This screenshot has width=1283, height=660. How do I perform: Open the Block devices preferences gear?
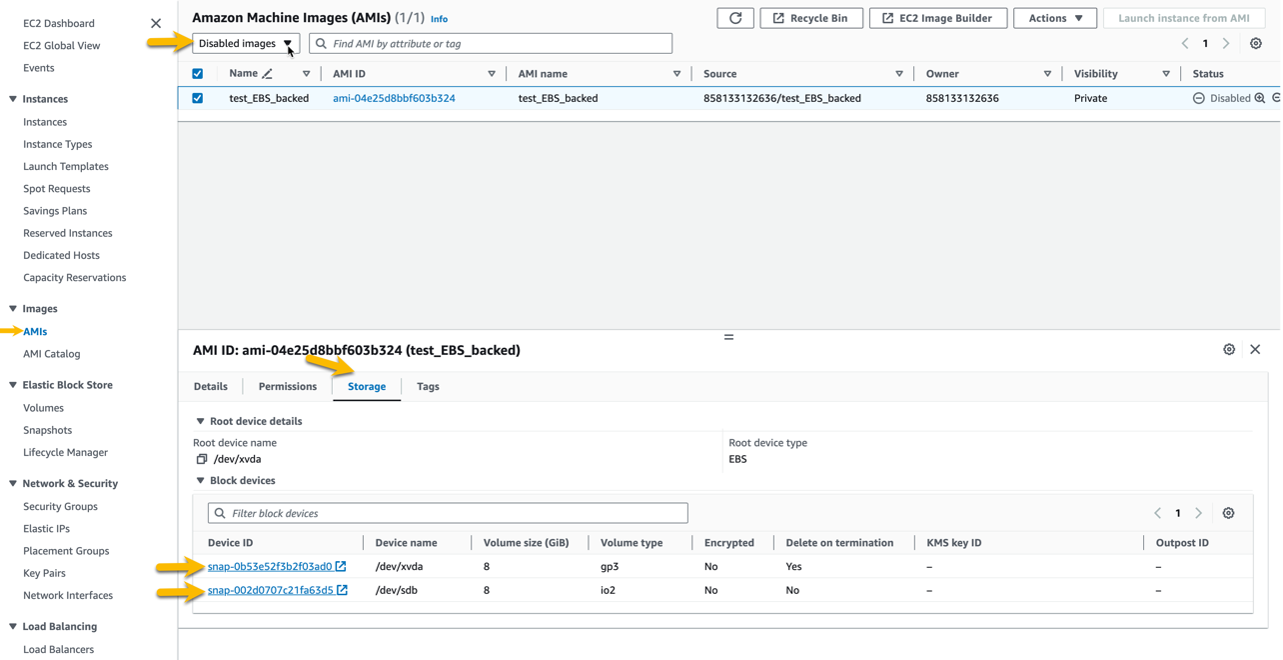pos(1229,512)
